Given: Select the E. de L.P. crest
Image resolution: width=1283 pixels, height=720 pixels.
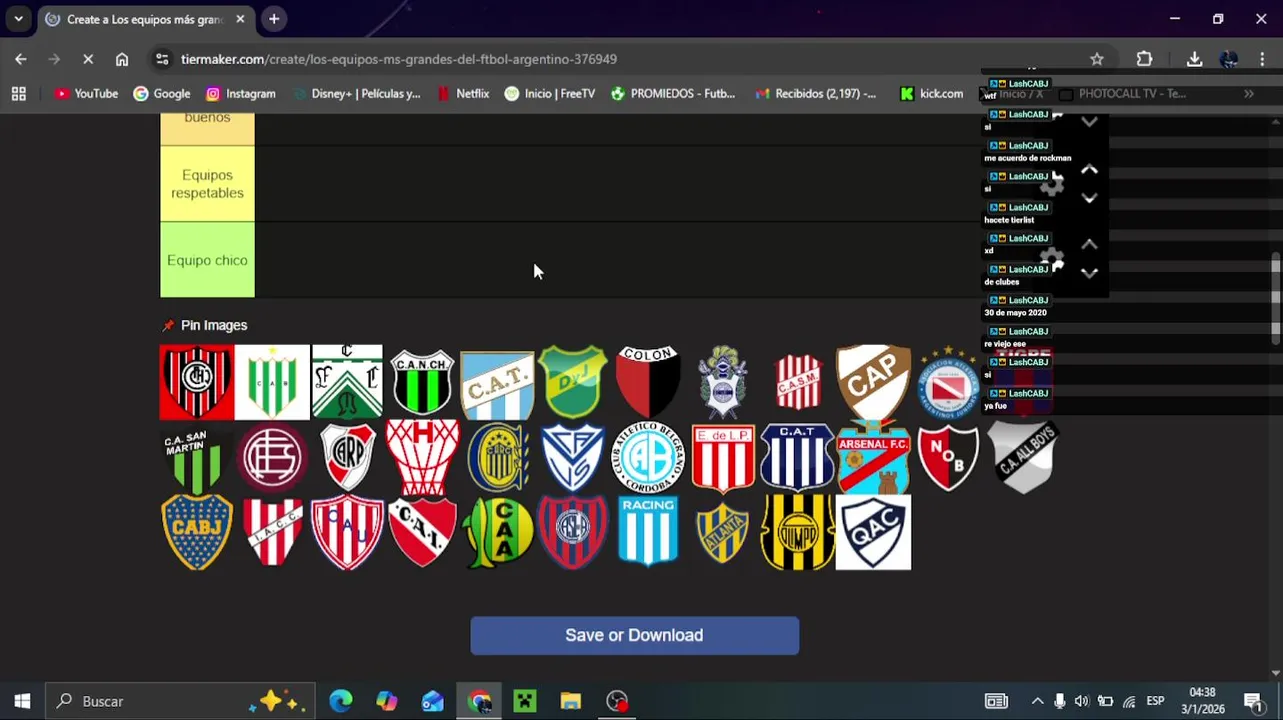Looking at the screenshot, I should [723, 457].
